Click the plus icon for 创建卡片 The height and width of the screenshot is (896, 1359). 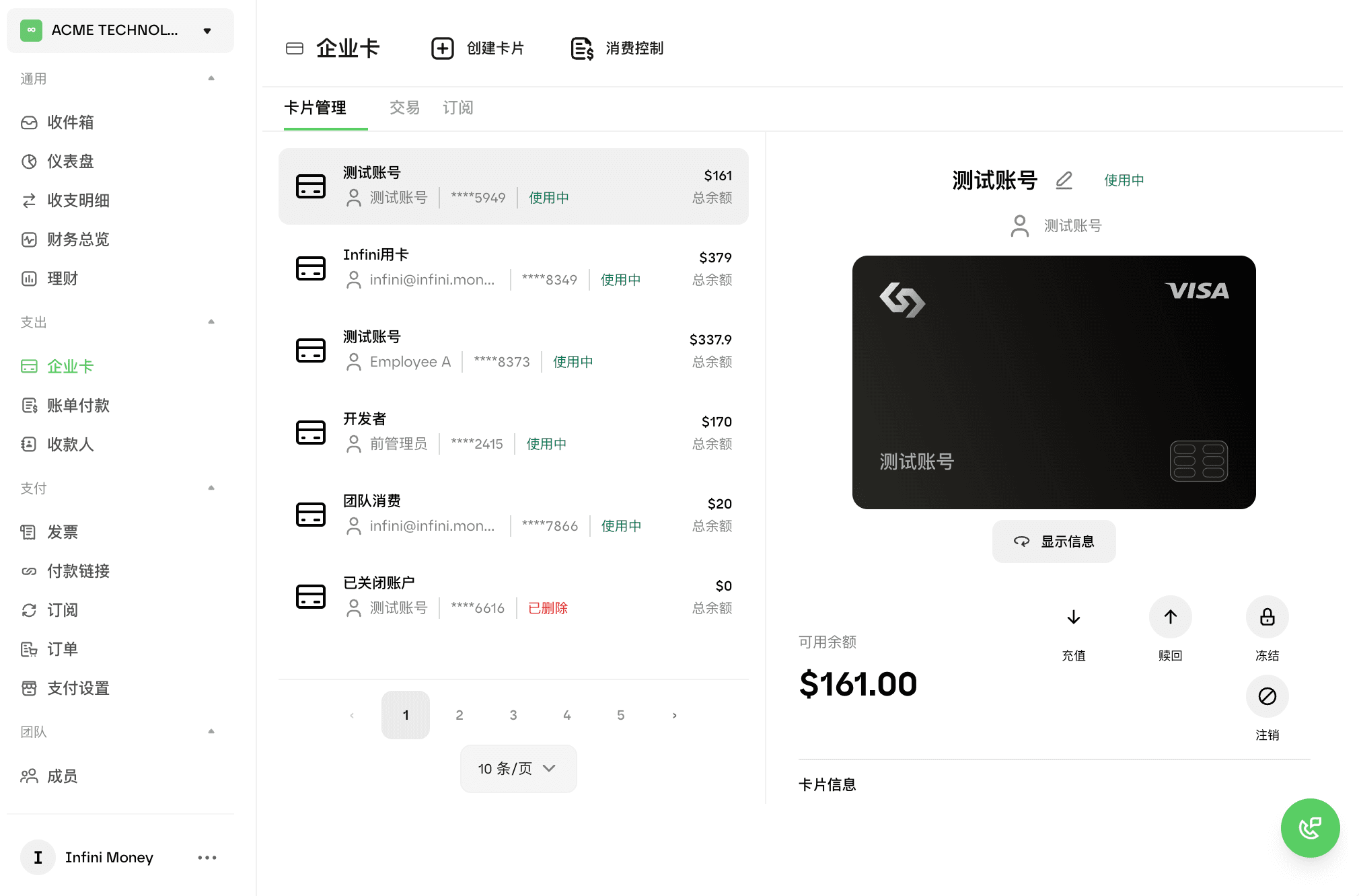[443, 48]
